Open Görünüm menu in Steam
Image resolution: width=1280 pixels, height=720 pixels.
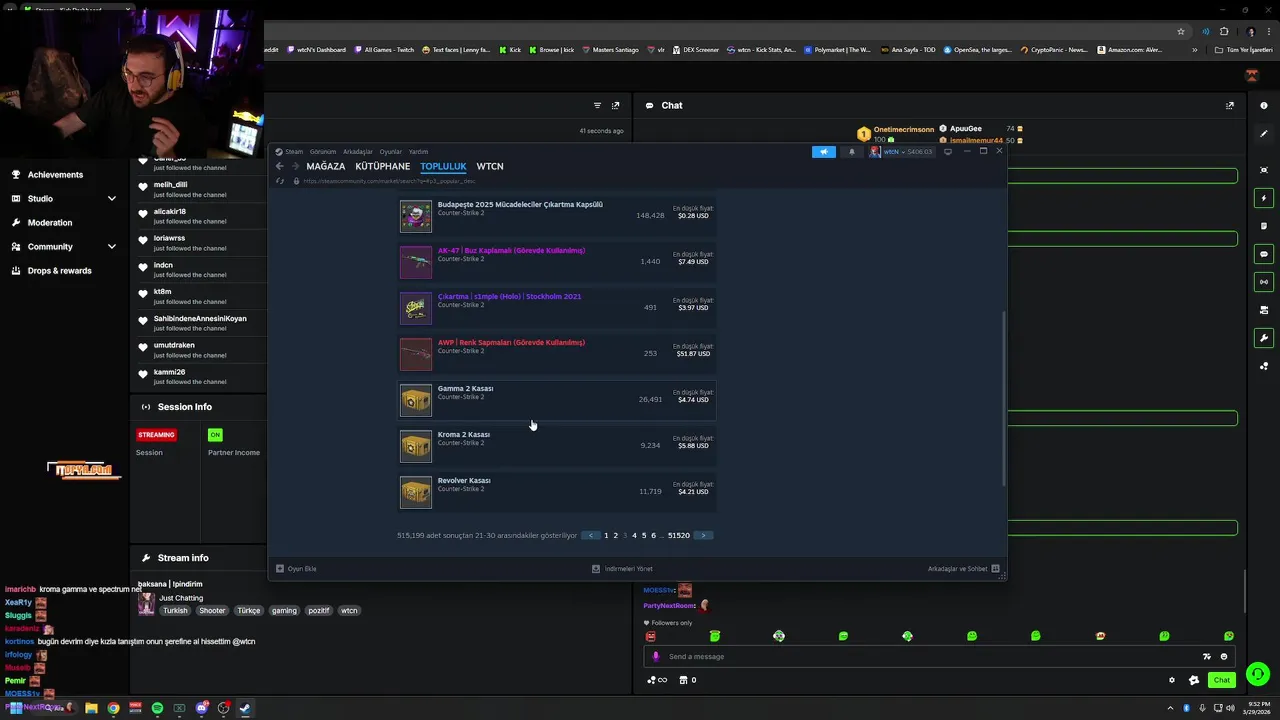(x=323, y=152)
